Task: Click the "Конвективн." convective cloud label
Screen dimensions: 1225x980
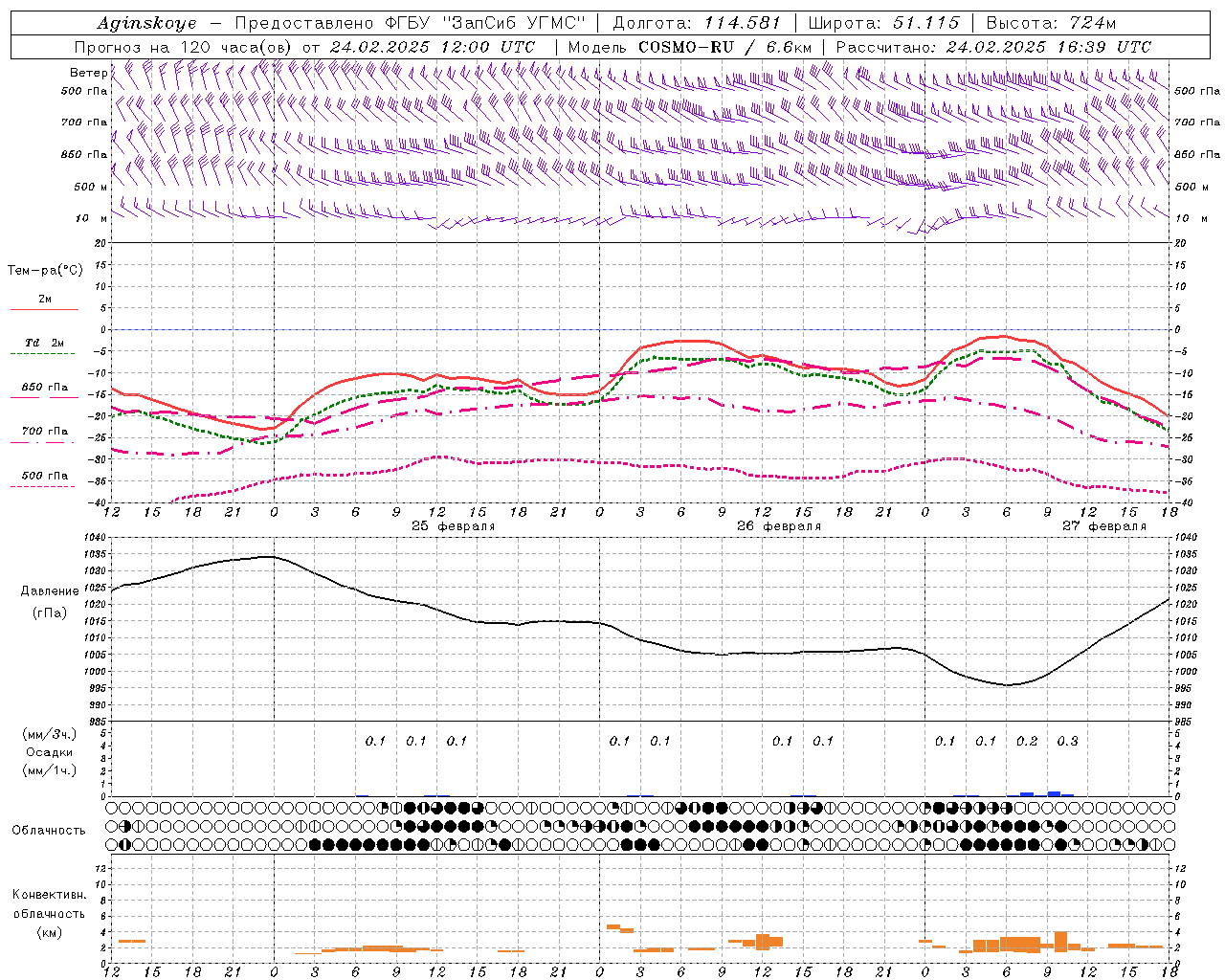Action: [49, 895]
